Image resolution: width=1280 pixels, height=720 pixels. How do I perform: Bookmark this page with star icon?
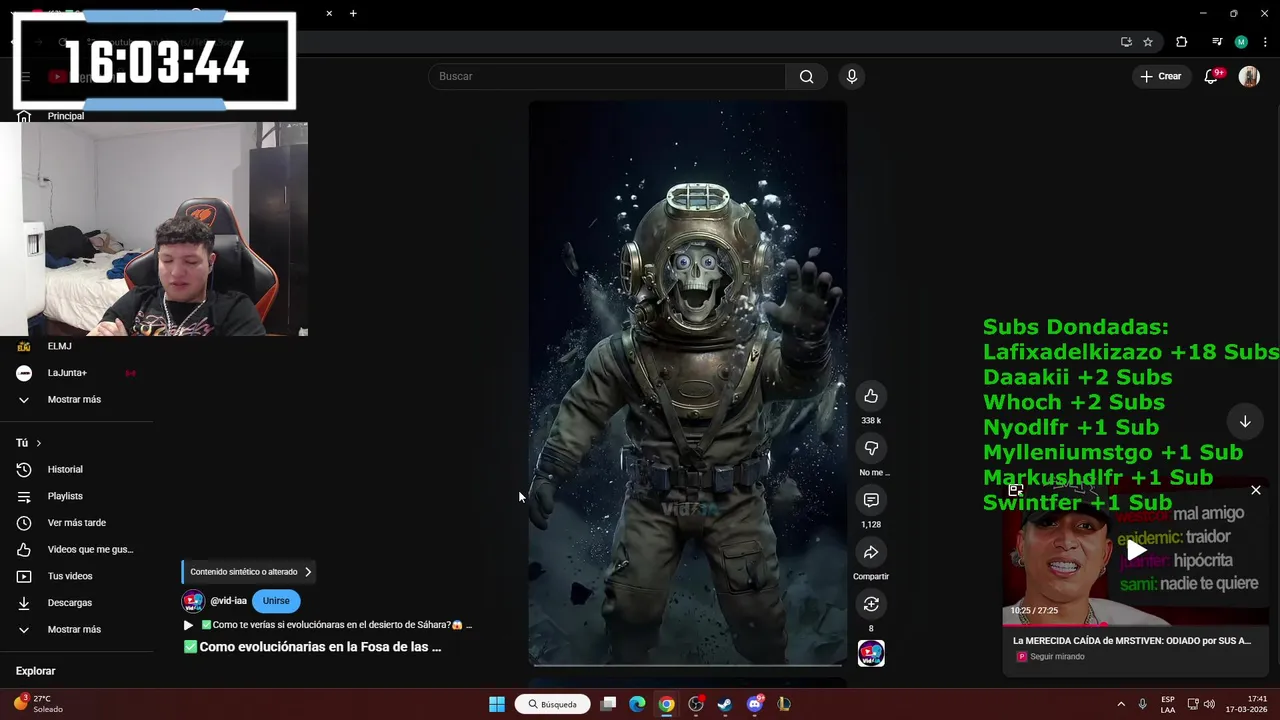click(x=1148, y=42)
